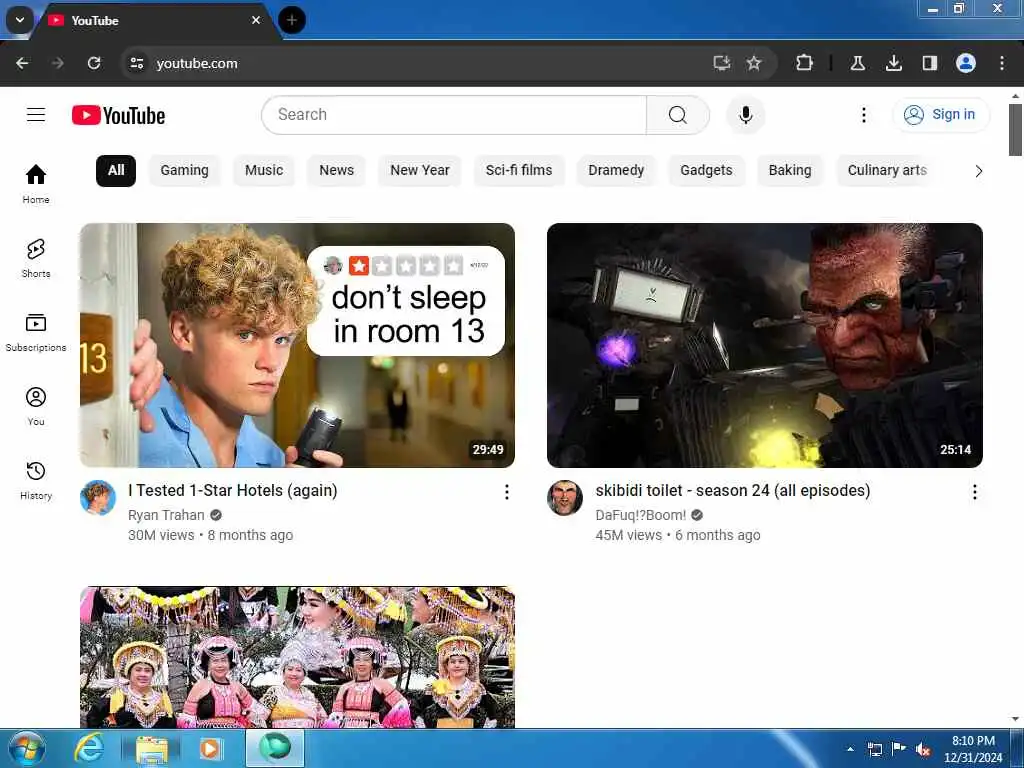Open Action Center flag icon in tray
Viewport: 1024px width, 768px height.
coord(899,749)
